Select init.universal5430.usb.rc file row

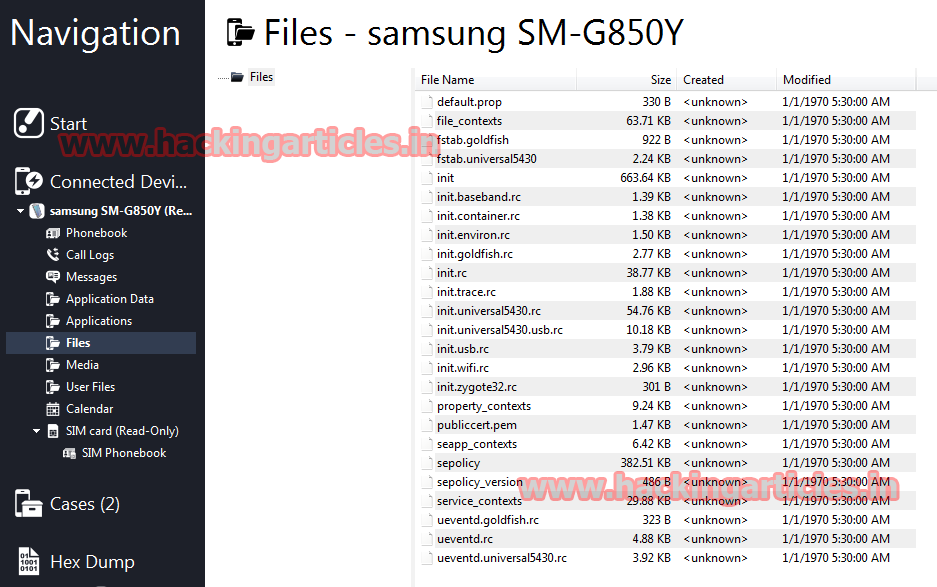point(665,330)
